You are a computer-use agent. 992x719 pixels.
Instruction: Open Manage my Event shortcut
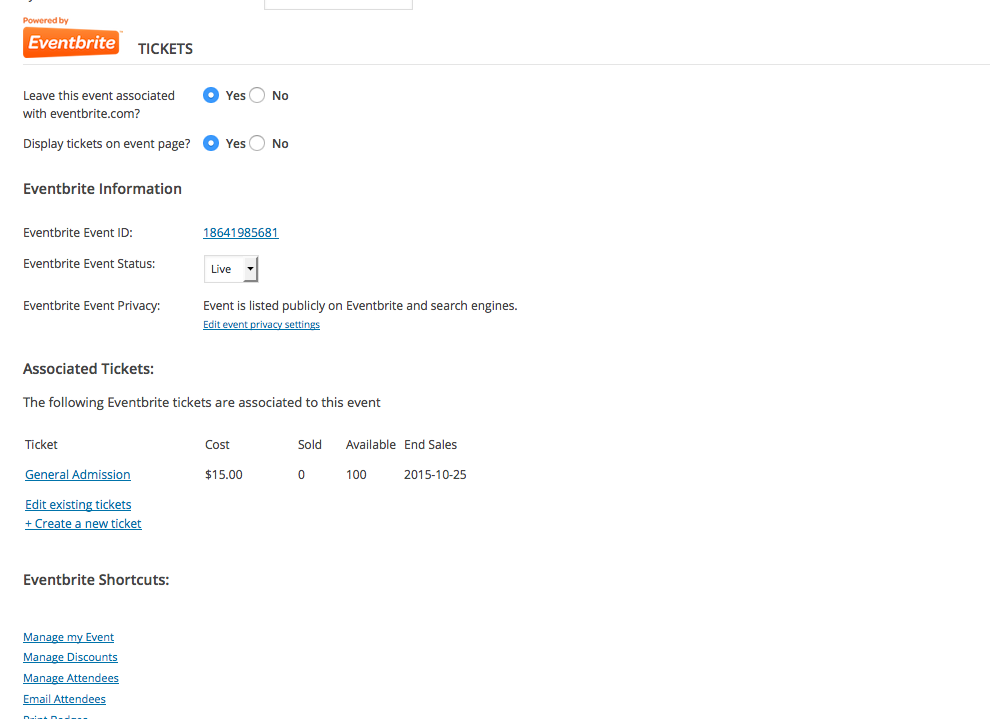coord(69,637)
